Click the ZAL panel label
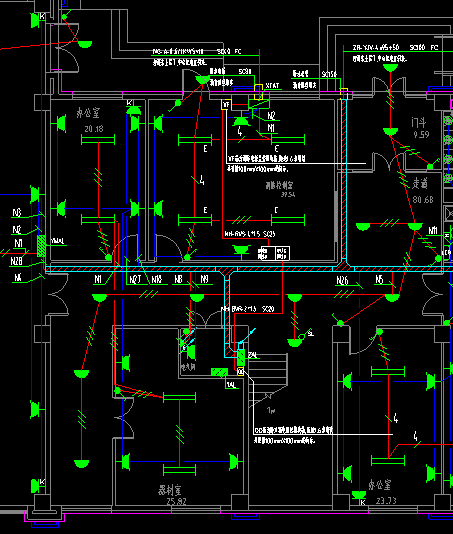This screenshot has width=453, height=534. [x=252, y=355]
